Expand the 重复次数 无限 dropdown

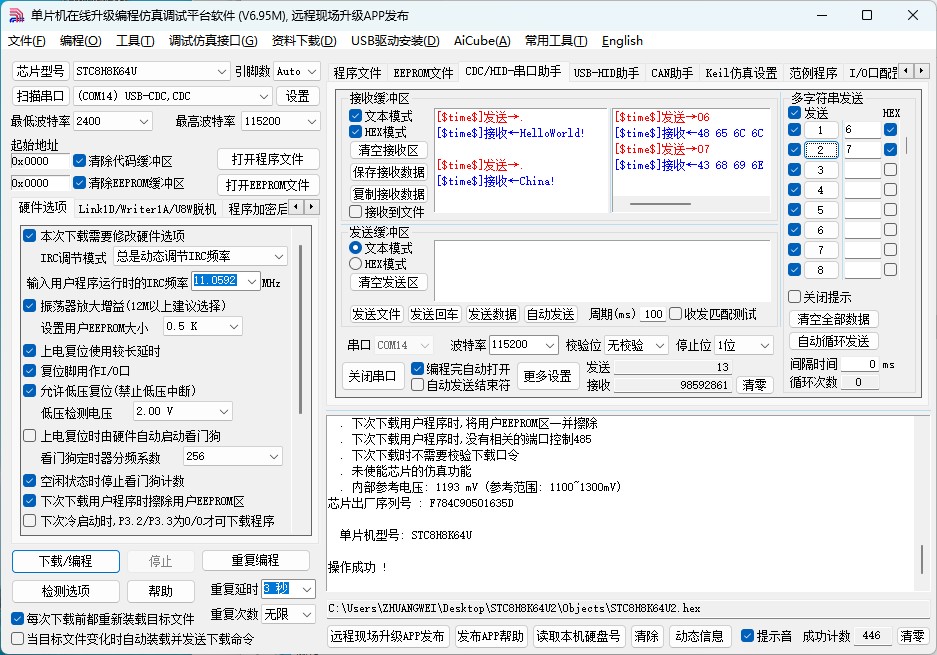pos(307,614)
